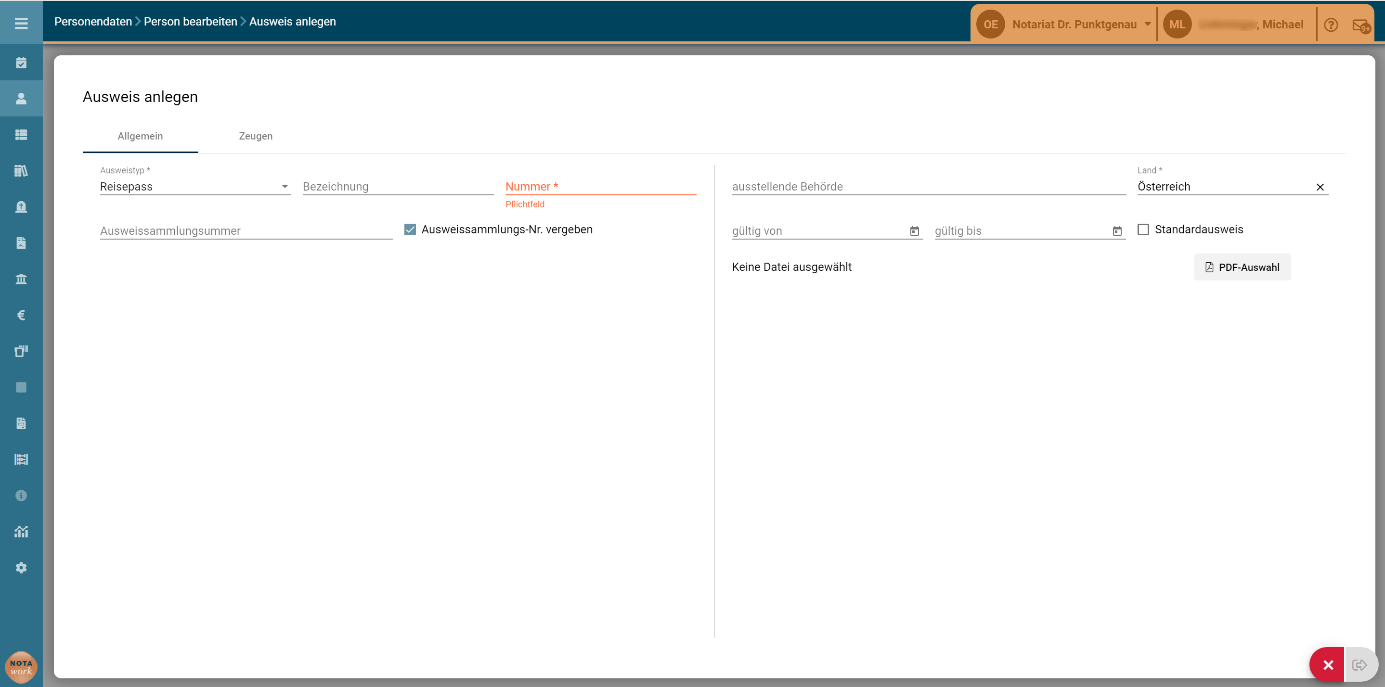This screenshot has width=1385, height=687.
Task: Click the red cancel X button
Action: [x=1328, y=665]
